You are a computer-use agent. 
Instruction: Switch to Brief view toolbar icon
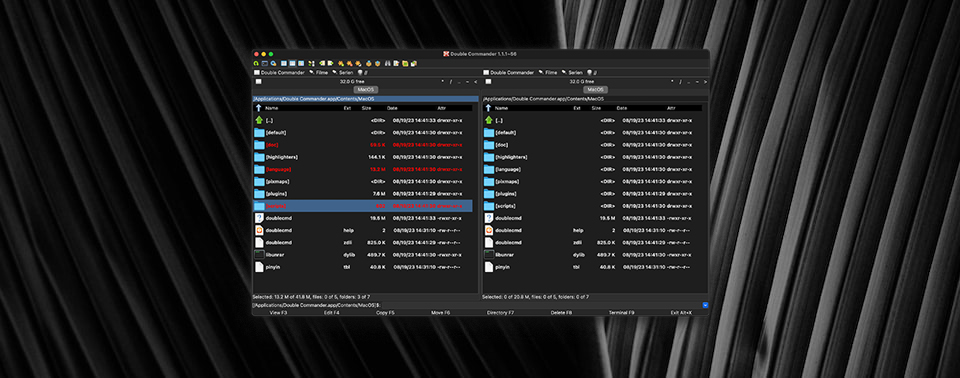(x=284, y=63)
